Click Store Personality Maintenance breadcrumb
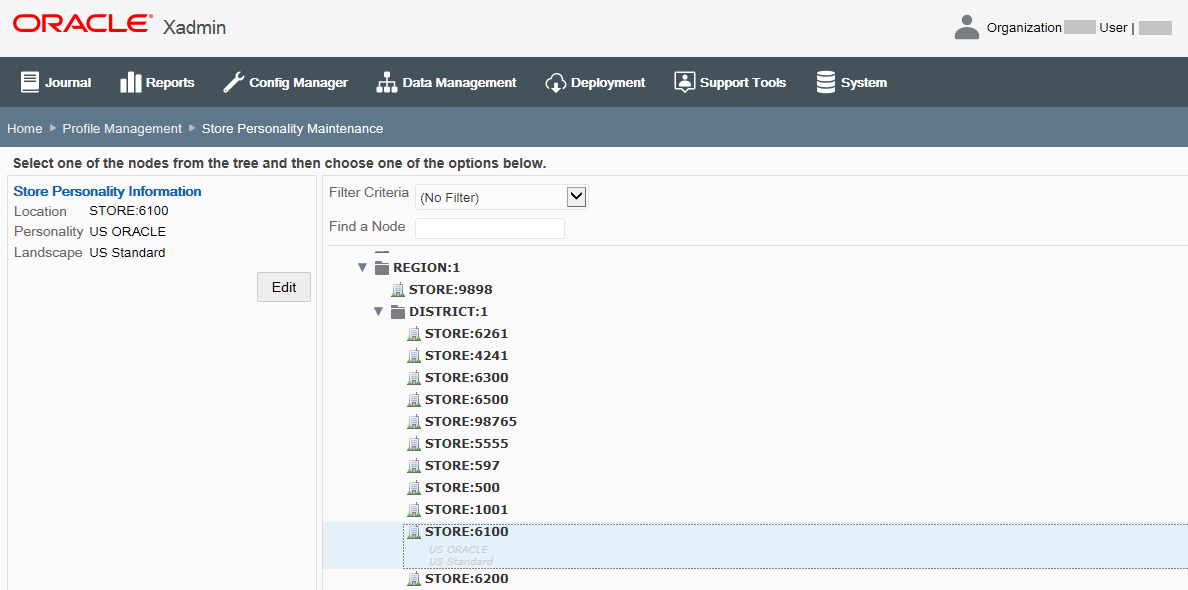The image size is (1188, 590). (x=292, y=129)
